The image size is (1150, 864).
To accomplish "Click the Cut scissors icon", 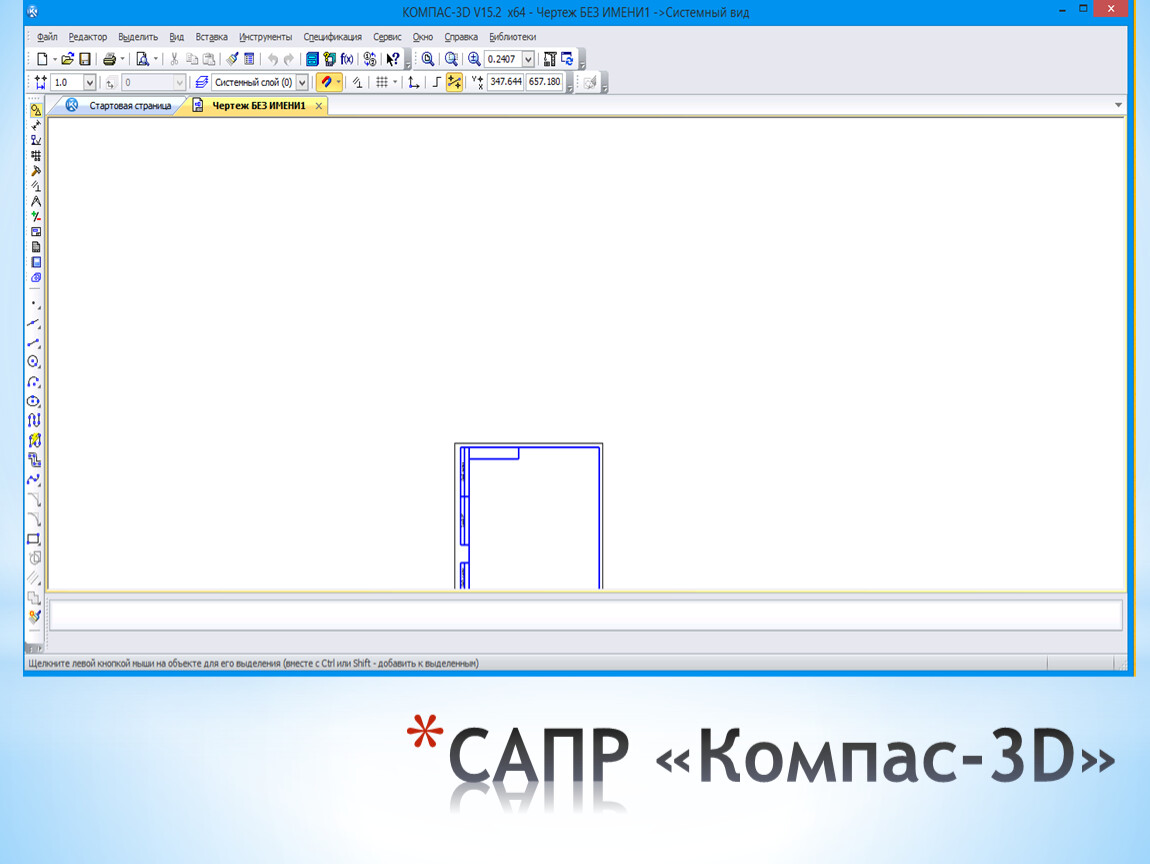I will (175, 59).
